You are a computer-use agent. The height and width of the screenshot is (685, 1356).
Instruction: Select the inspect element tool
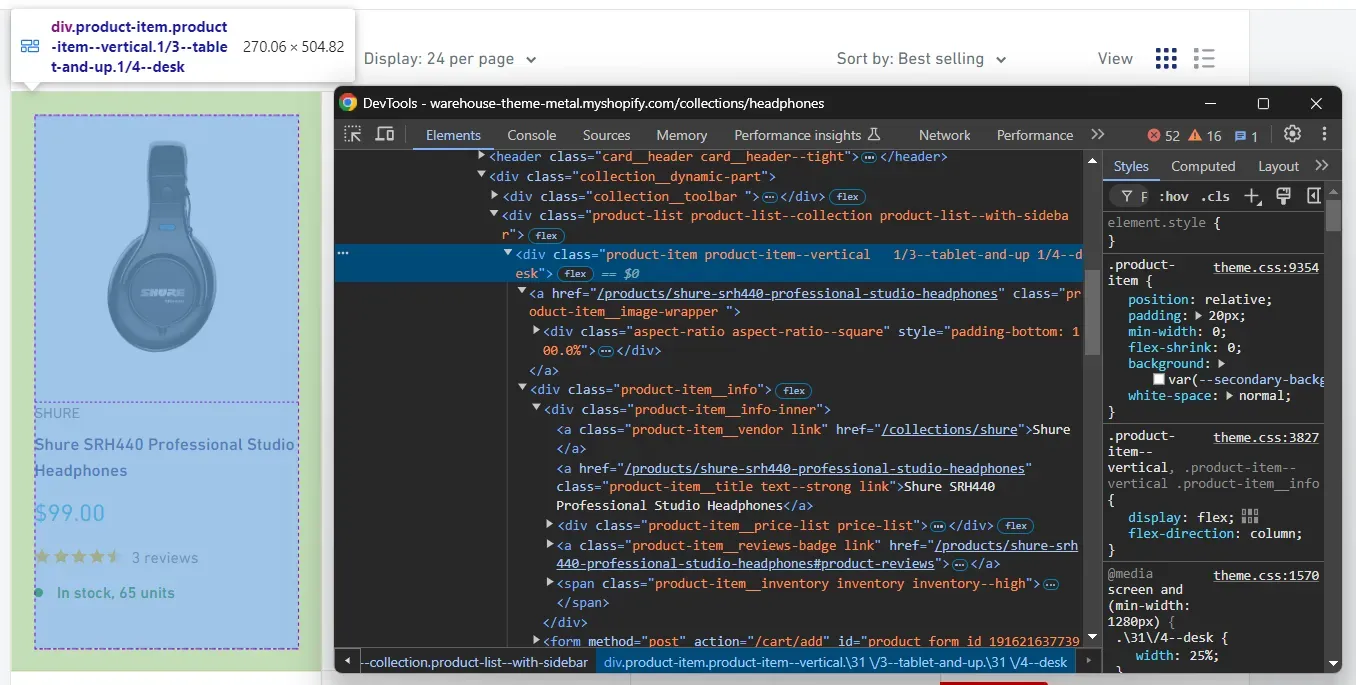352,134
